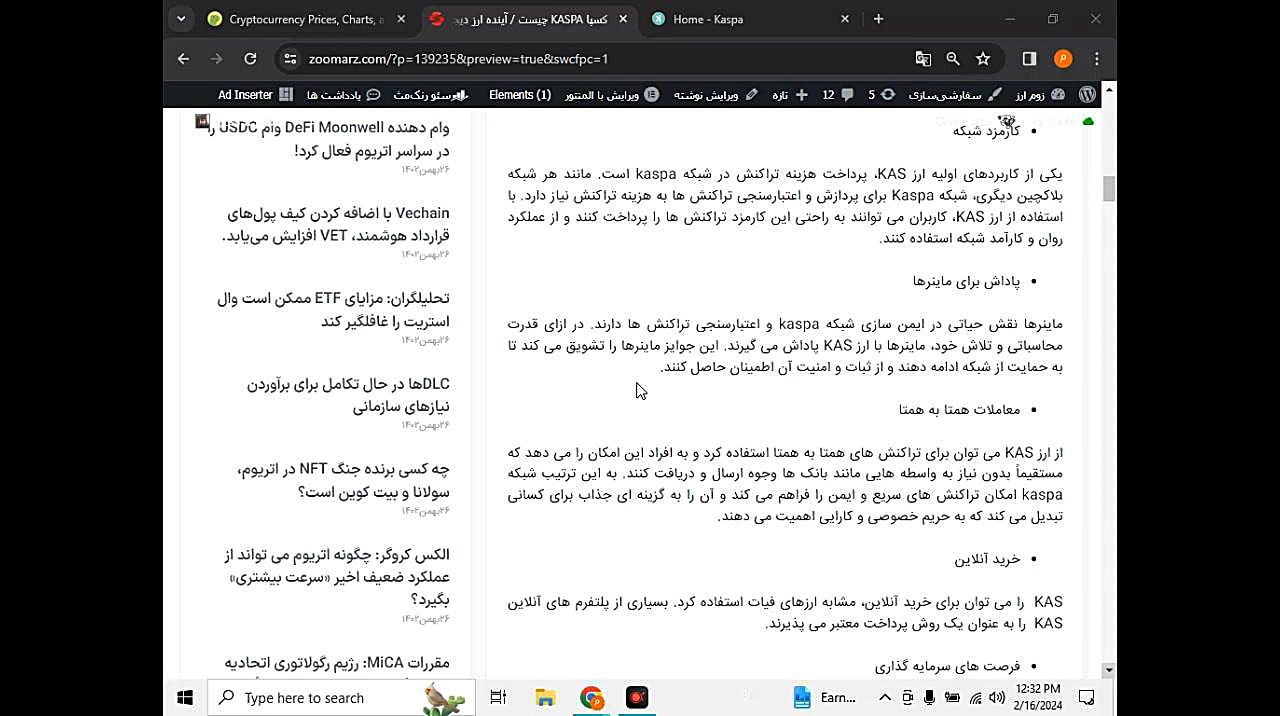
Task: Open the comments bubble showing 12
Action: click(x=838, y=95)
